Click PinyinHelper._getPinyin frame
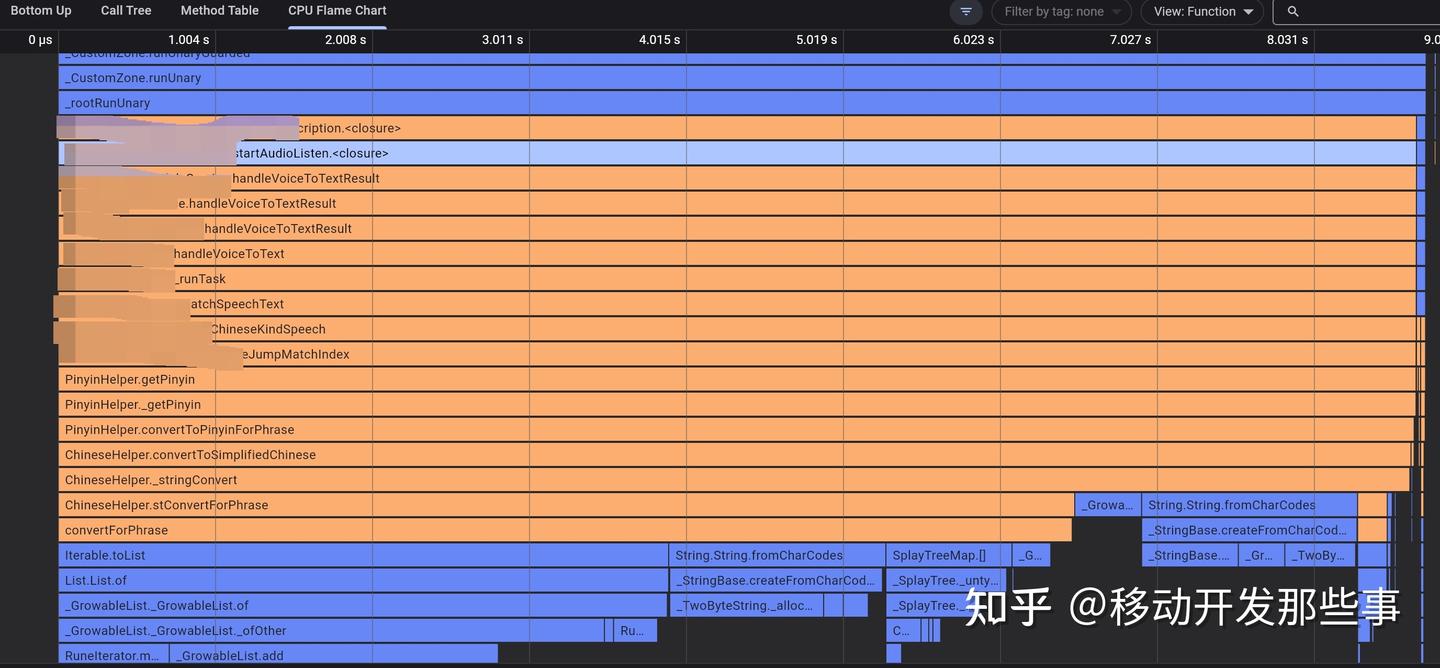This screenshot has width=1440, height=668. (737, 405)
